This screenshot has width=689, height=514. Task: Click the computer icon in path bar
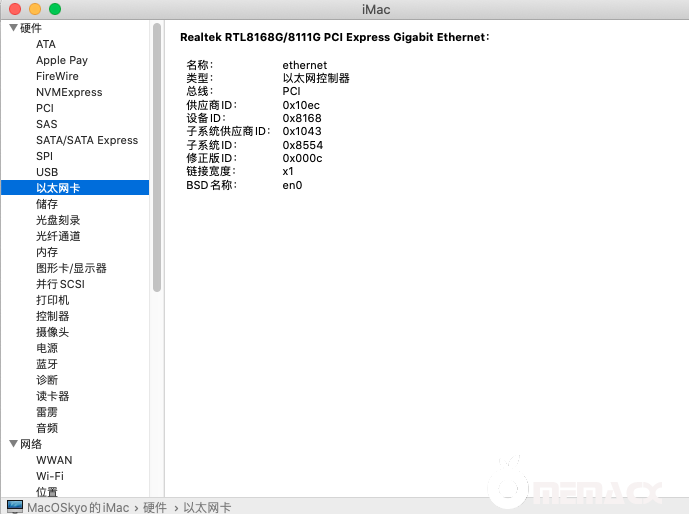(x=15, y=507)
